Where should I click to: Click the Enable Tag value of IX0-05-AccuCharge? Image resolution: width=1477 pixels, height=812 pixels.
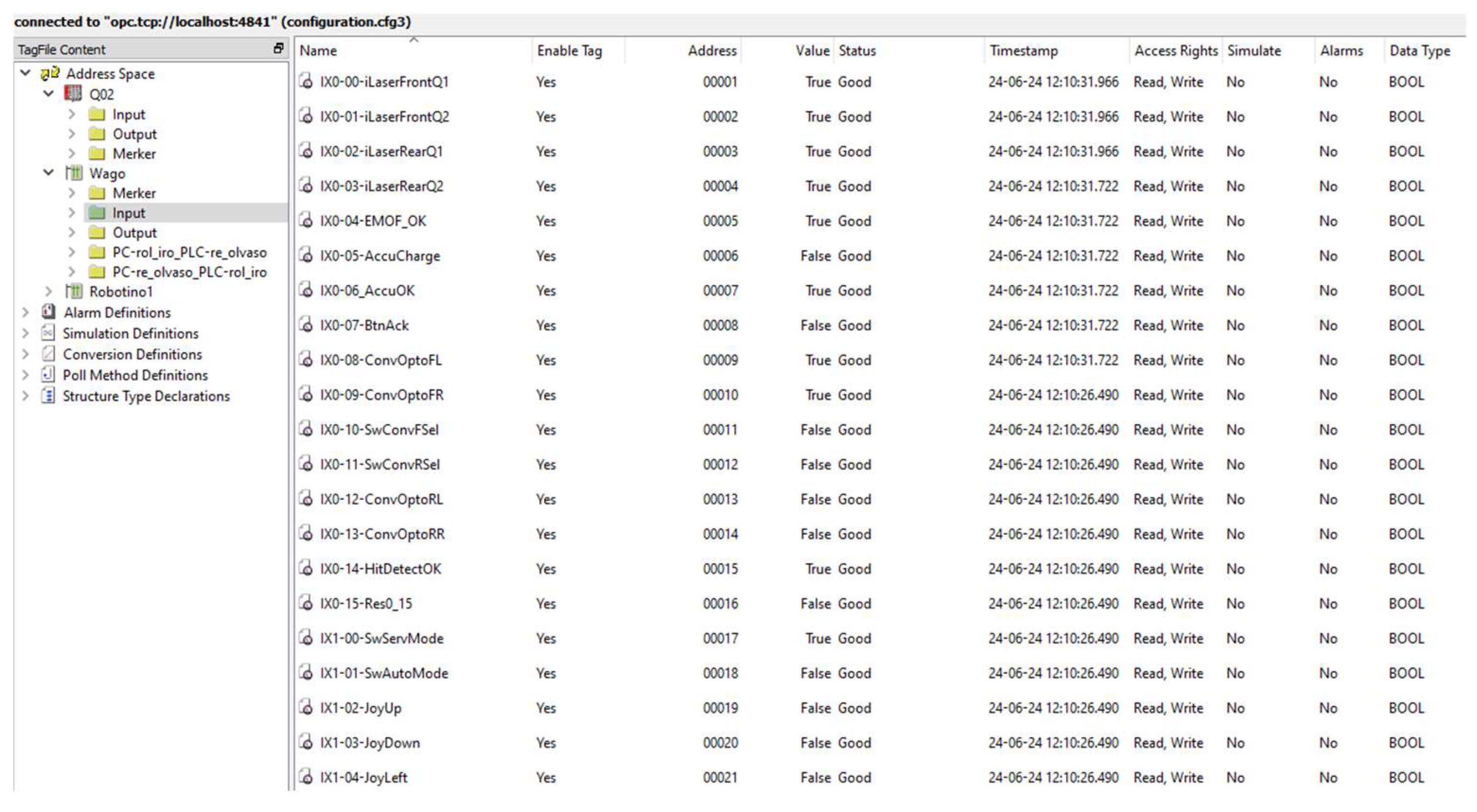(546, 256)
